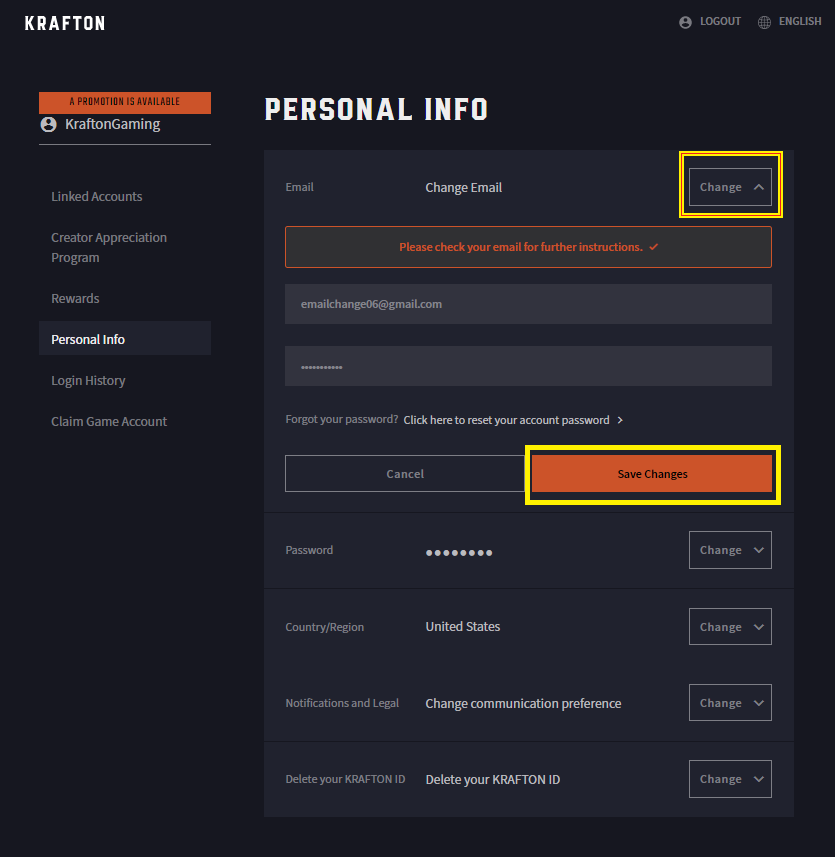Click the Cancel button
The image size is (835, 857).
[405, 474]
